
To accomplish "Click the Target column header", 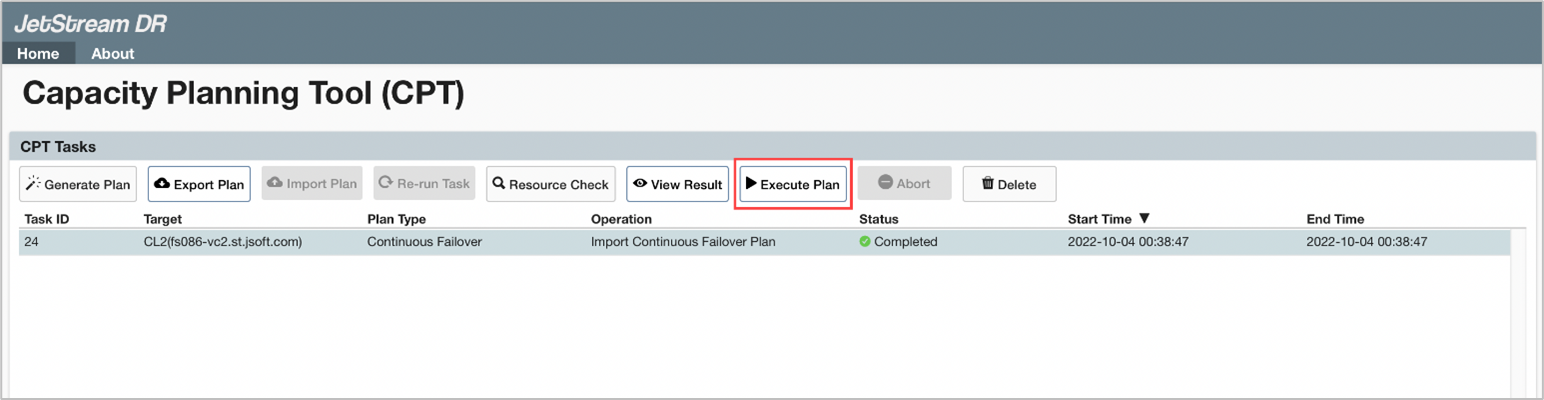I will [x=163, y=219].
